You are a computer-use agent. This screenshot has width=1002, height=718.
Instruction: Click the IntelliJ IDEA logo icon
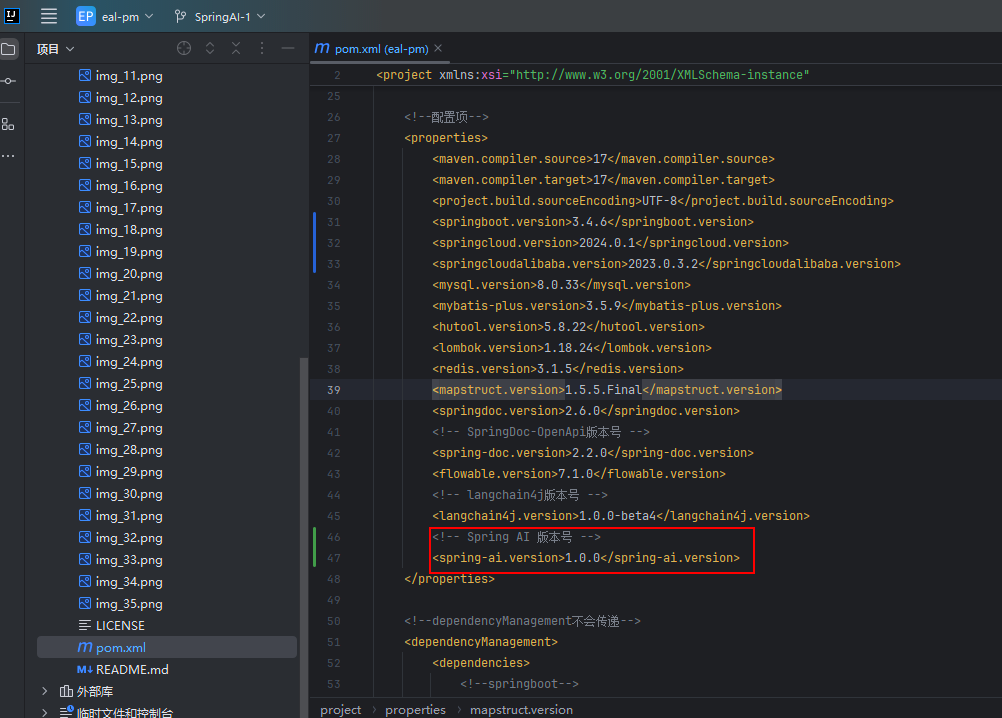12,15
